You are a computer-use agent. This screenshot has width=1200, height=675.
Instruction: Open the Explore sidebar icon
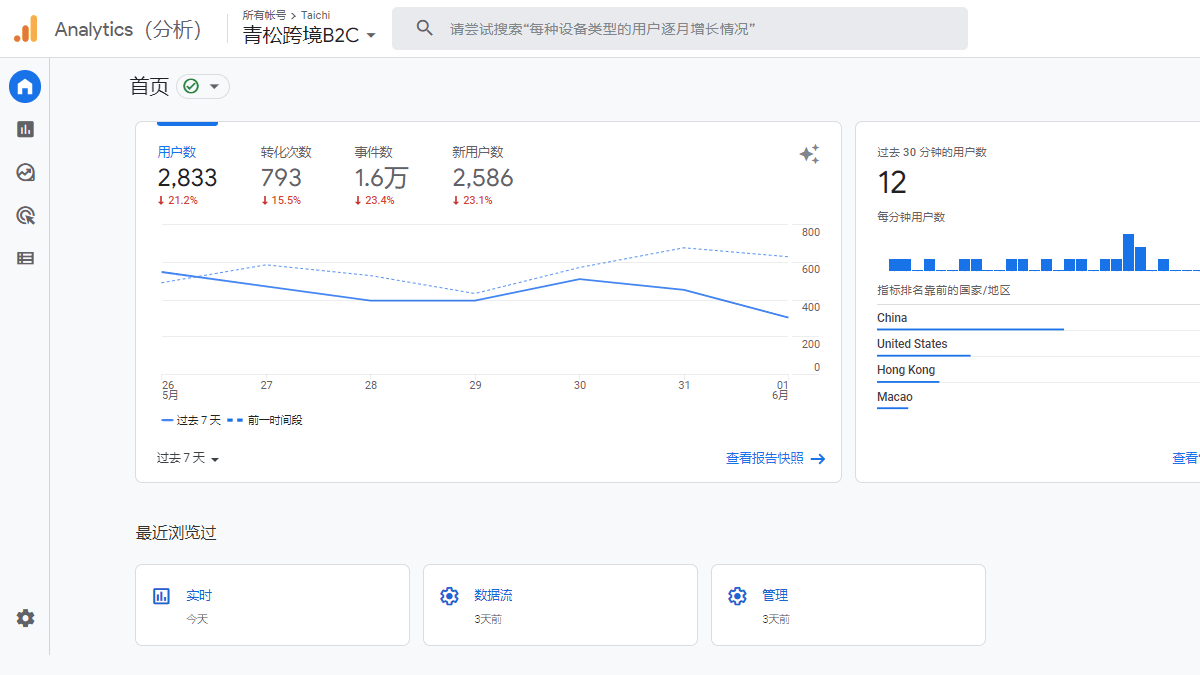(25, 172)
